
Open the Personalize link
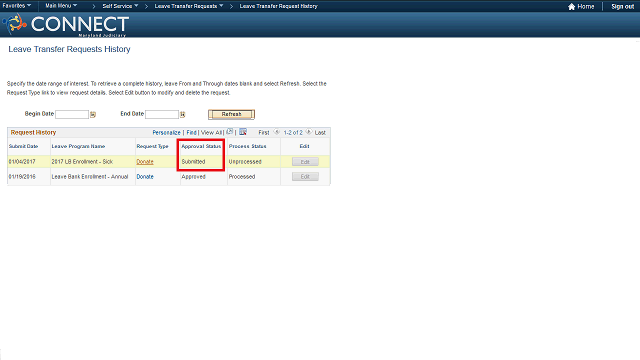coord(167,133)
